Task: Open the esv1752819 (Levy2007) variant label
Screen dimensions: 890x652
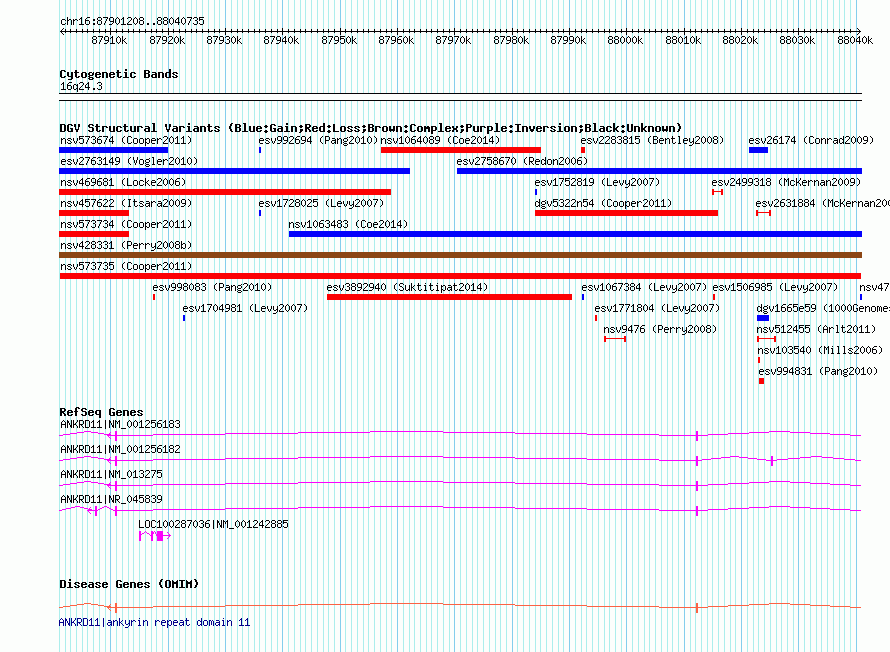Action: [x=597, y=182]
